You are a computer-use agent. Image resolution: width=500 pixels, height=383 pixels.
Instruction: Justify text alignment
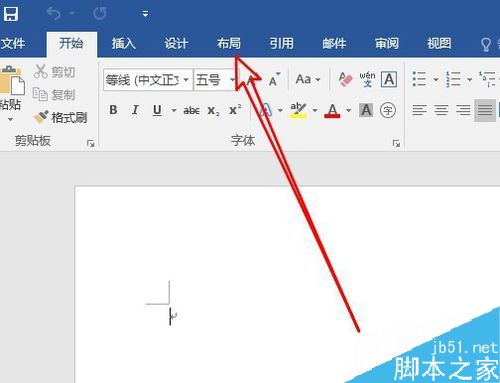pyautogui.click(x=485, y=110)
